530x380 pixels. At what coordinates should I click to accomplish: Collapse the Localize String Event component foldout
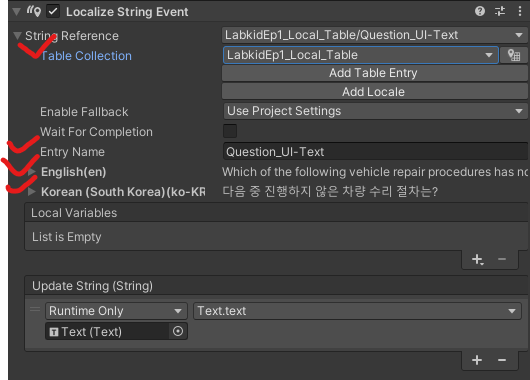pyautogui.click(x=16, y=11)
